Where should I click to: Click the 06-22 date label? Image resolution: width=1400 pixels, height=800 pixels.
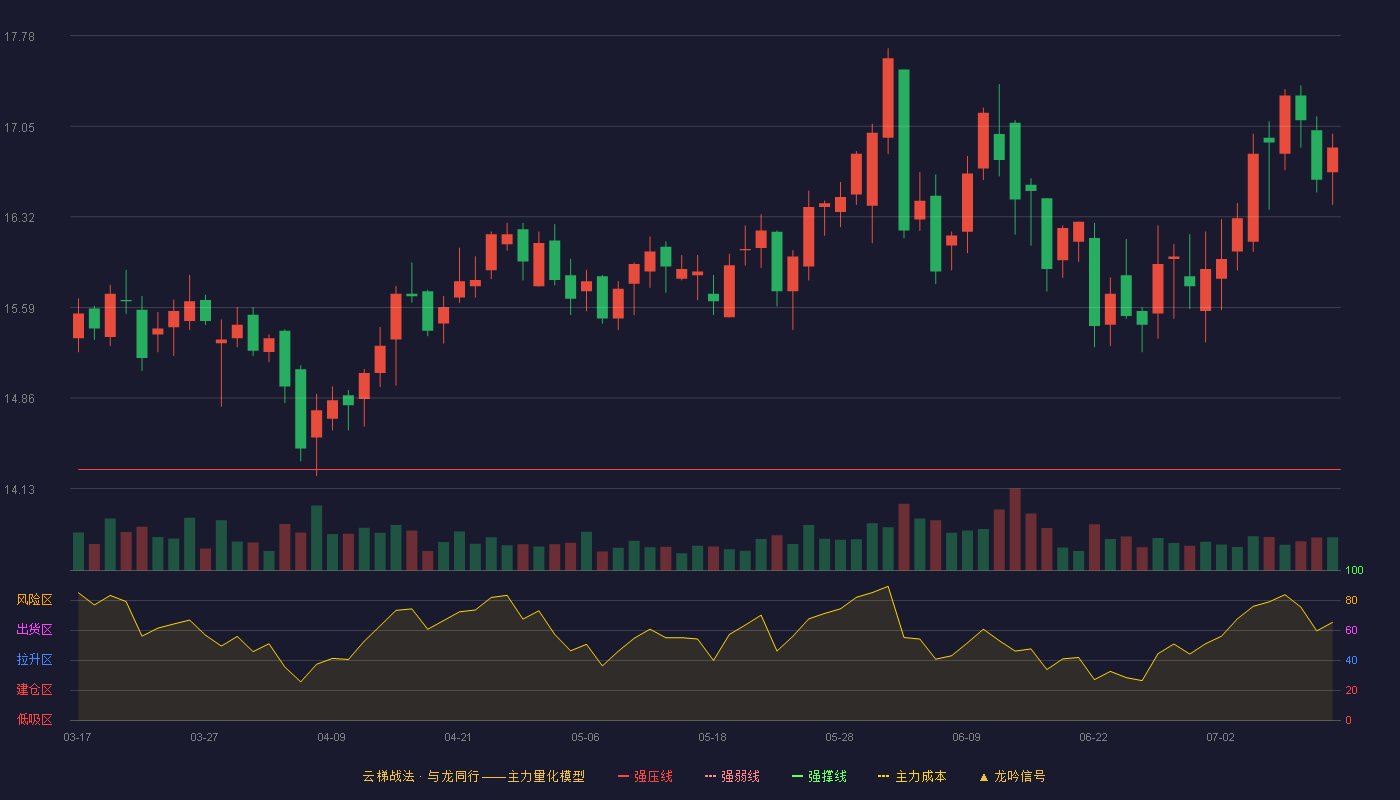click(x=1093, y=737)
